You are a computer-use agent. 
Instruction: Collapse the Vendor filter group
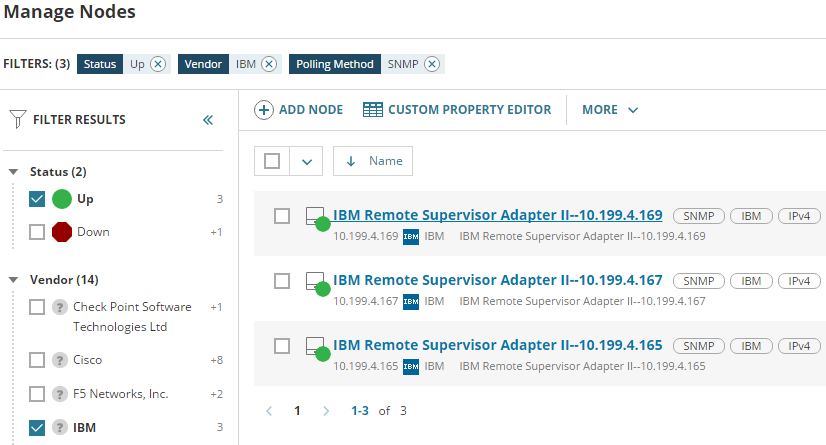(13, 280)
